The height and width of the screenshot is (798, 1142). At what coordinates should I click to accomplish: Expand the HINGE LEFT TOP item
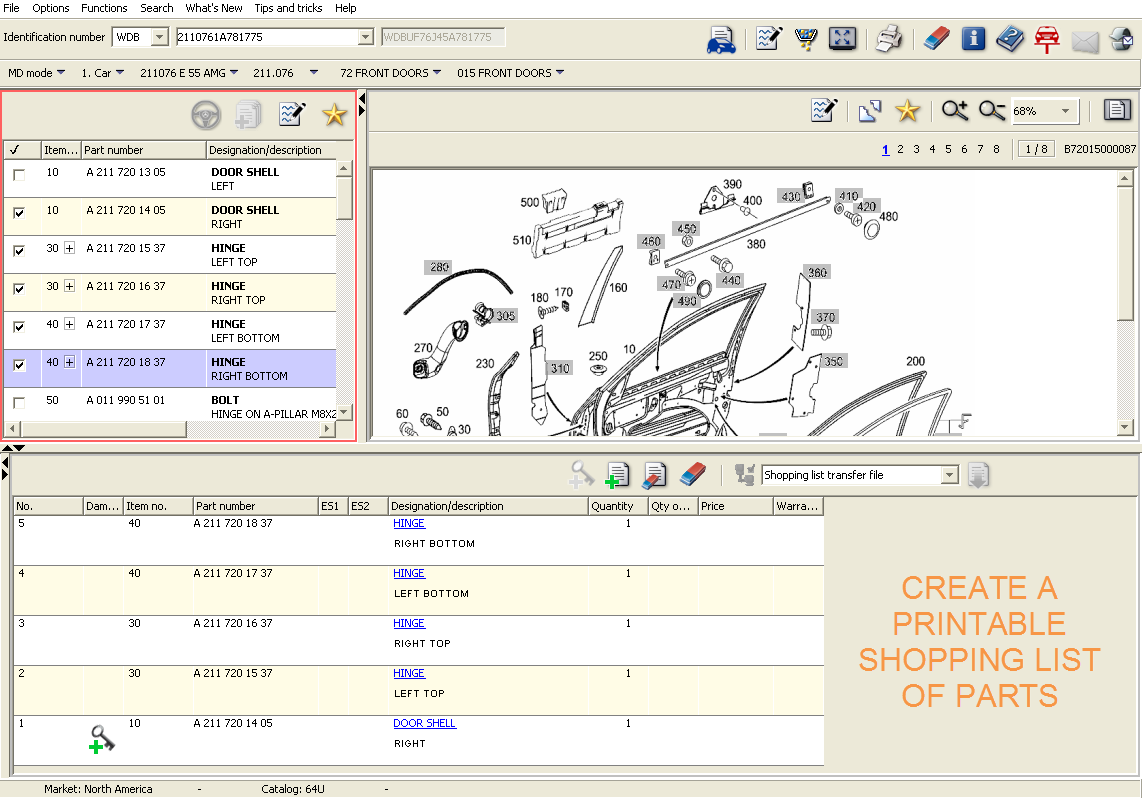click(x=69, y=248)
